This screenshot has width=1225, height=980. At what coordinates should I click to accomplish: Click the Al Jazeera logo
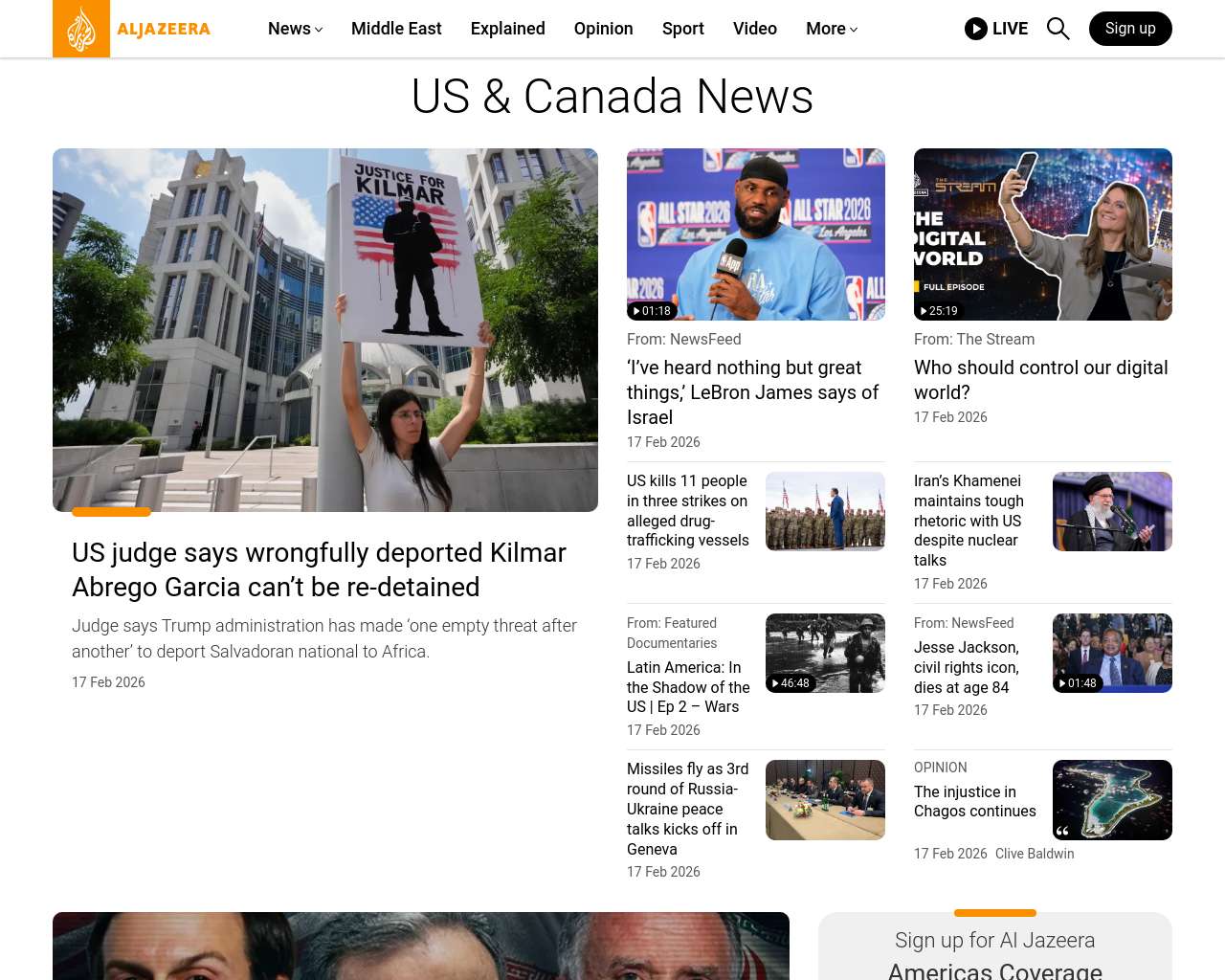tap(132, 29)
